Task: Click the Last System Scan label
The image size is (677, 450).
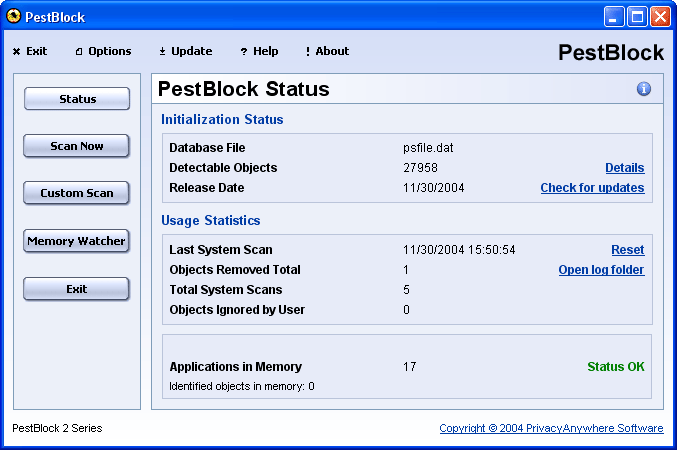Action: coord(221,250)
